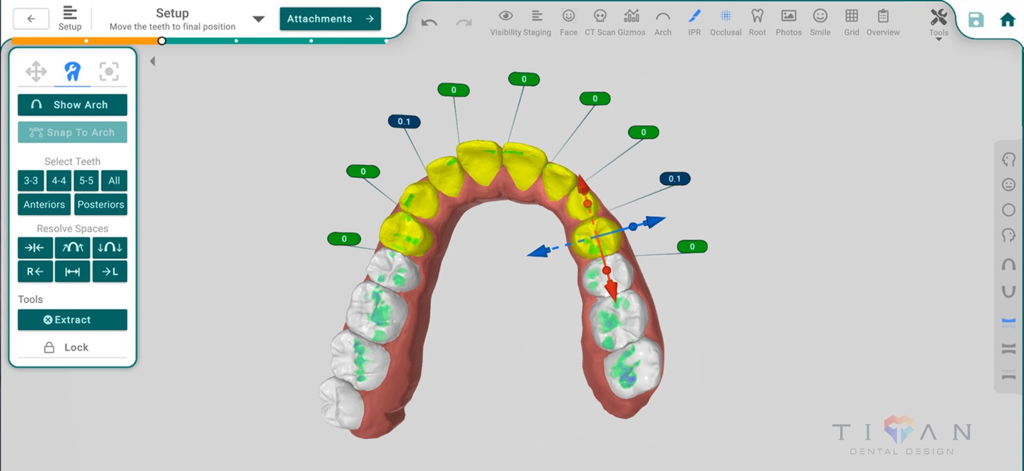This screenshot has height=471, width=1024.
Task: Expand the Setup step dropdown arrow
Action: pos(259,19)
